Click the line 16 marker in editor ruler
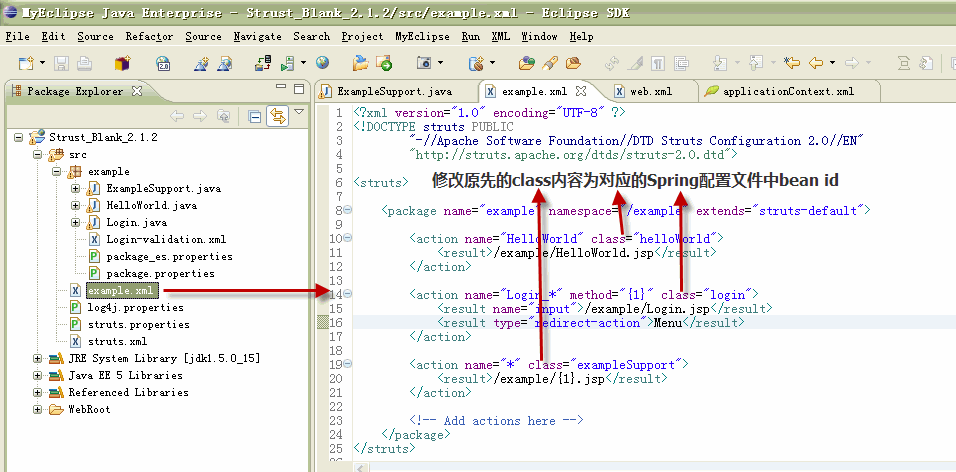This screenshot has width=956, height=472. tap(323, 323)
